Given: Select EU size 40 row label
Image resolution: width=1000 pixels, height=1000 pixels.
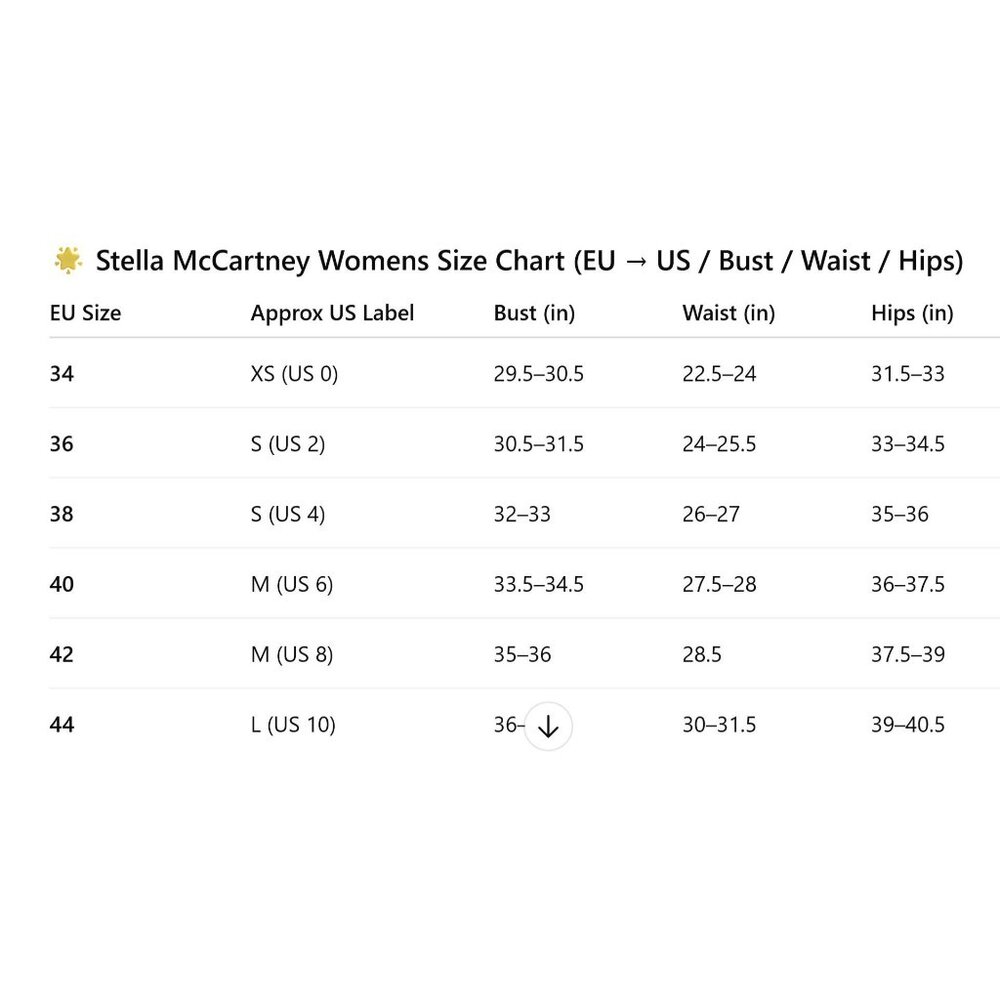Looking at the screenshot, I should click(x=62, y=584).
